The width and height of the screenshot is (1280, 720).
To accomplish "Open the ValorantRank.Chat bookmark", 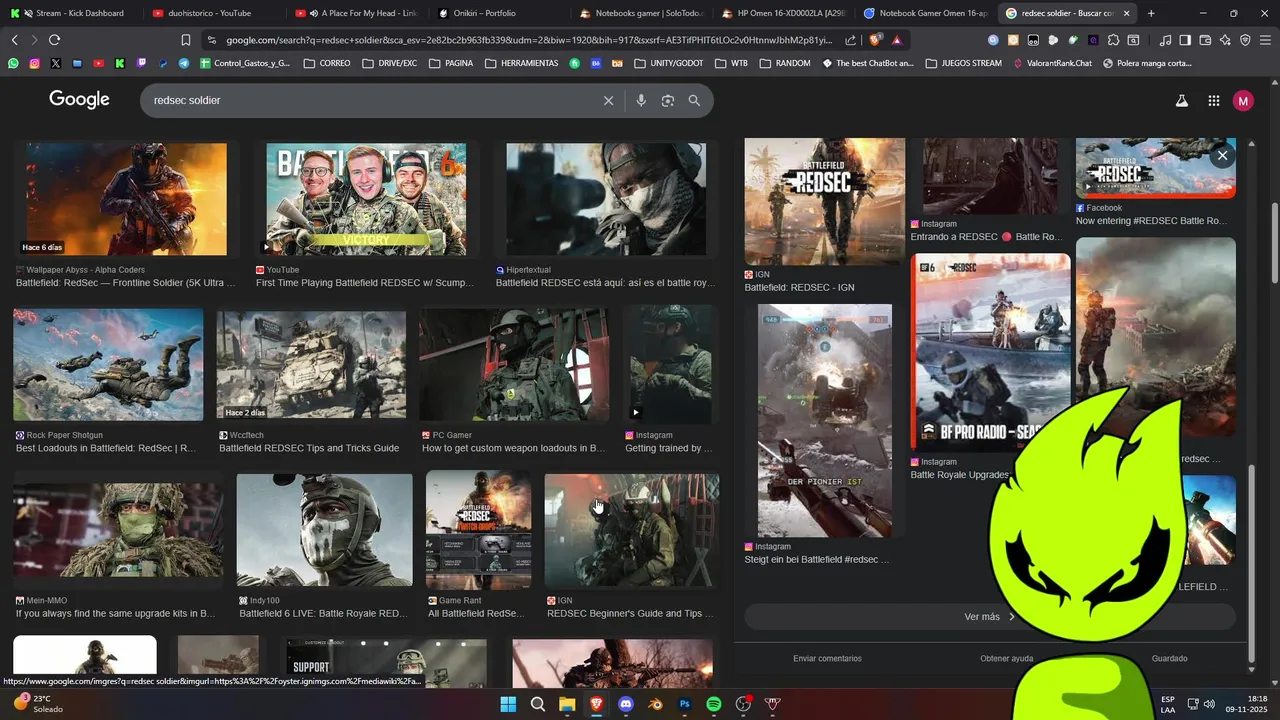I will click(x=1052, y=63).
